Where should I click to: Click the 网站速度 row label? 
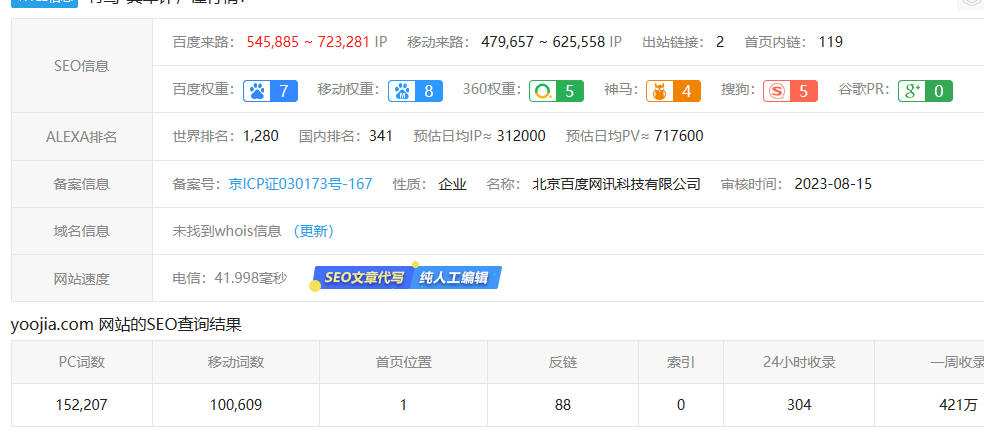[x=82, y=279]
